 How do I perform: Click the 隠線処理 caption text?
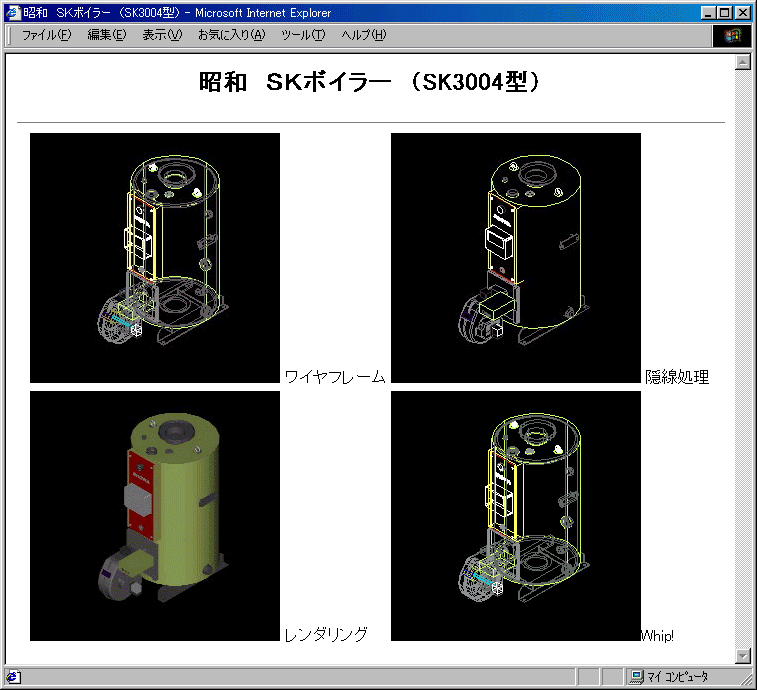click(x=677, y=377)
